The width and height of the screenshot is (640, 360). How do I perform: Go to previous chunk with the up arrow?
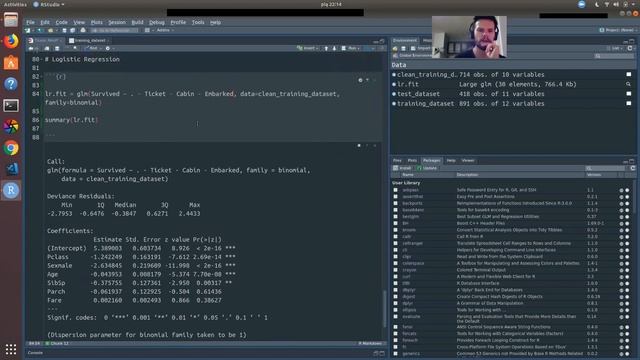tap(326, 48)
